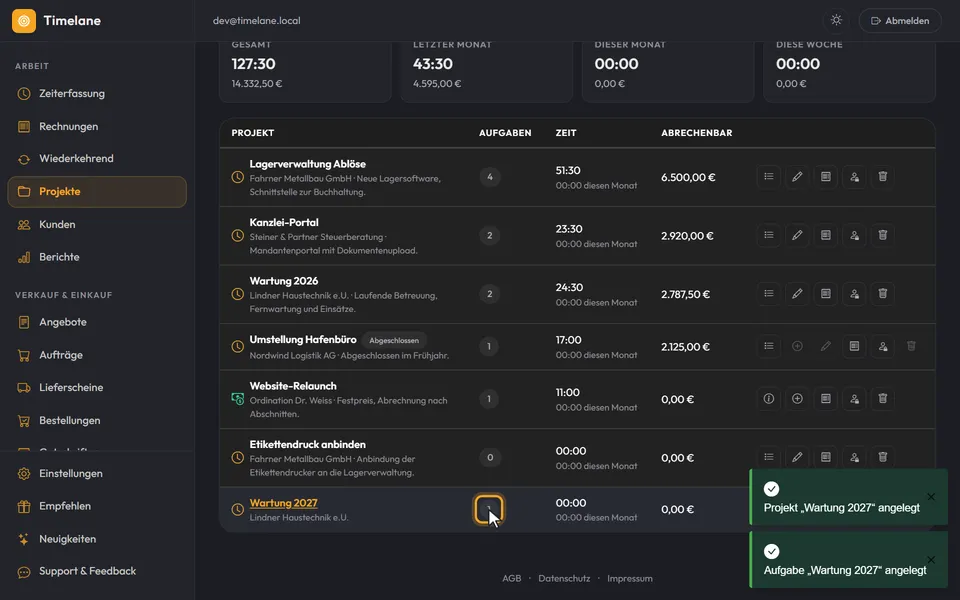960x600 pixels.
Task: Click the Abmelden button
Action: 900,21
